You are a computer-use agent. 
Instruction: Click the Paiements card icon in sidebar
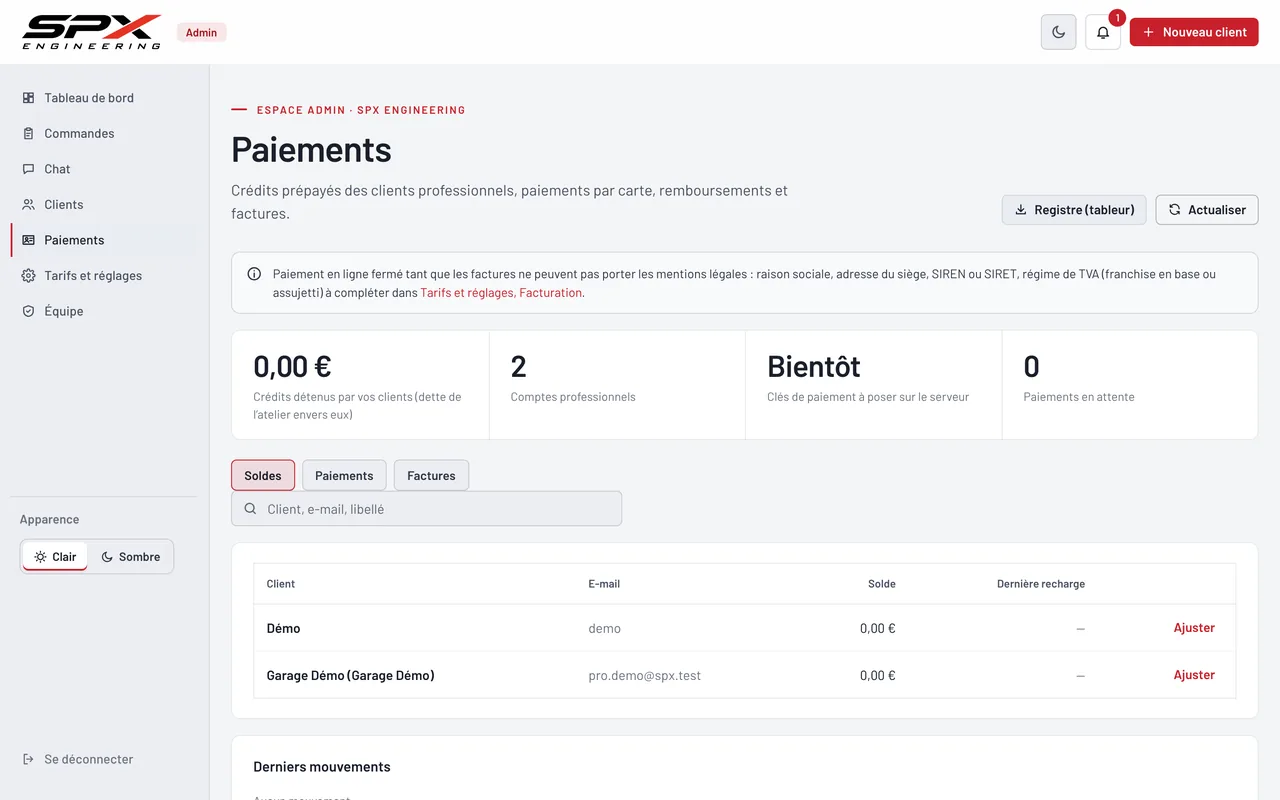(28, 240)
